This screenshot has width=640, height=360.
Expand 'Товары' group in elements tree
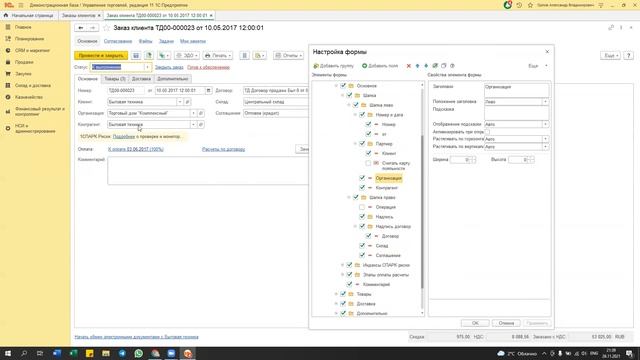point(336,294)
